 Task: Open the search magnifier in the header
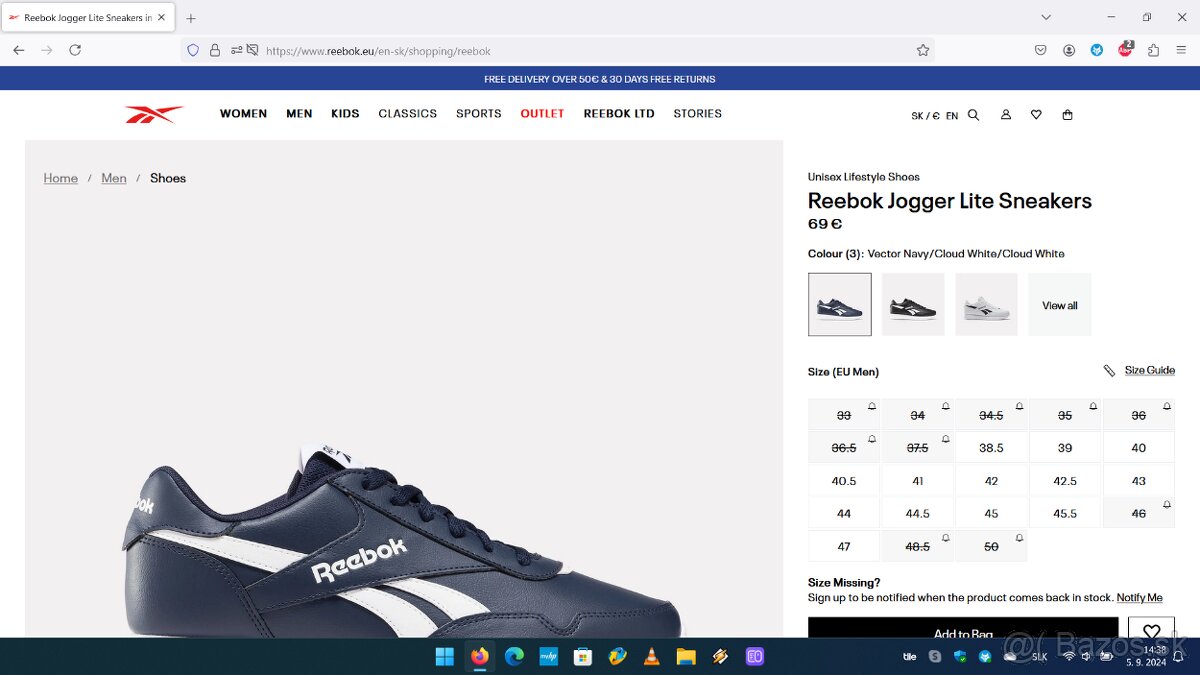tap(973, 115)
